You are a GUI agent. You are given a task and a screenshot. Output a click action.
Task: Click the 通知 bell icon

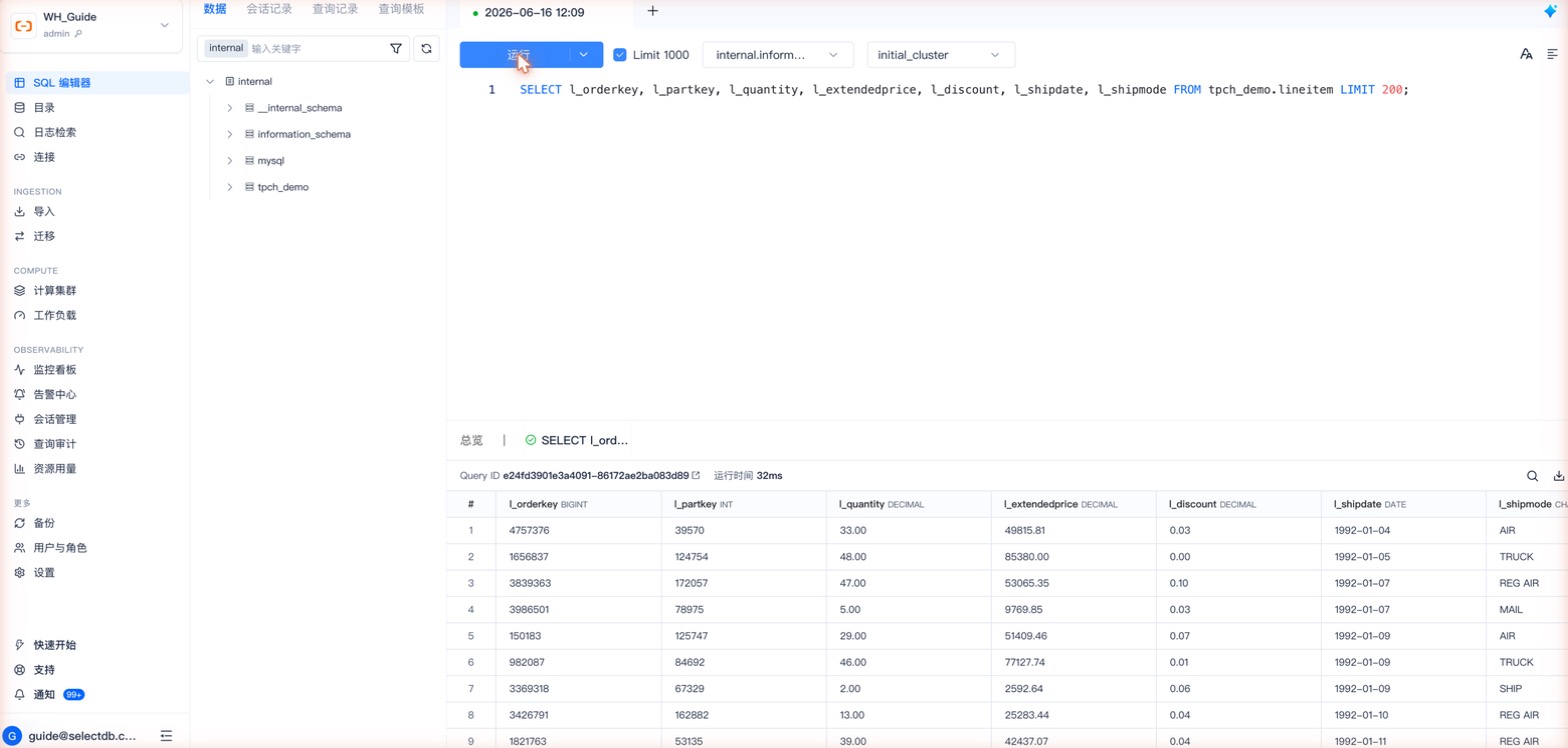click(x=20, y=694)
